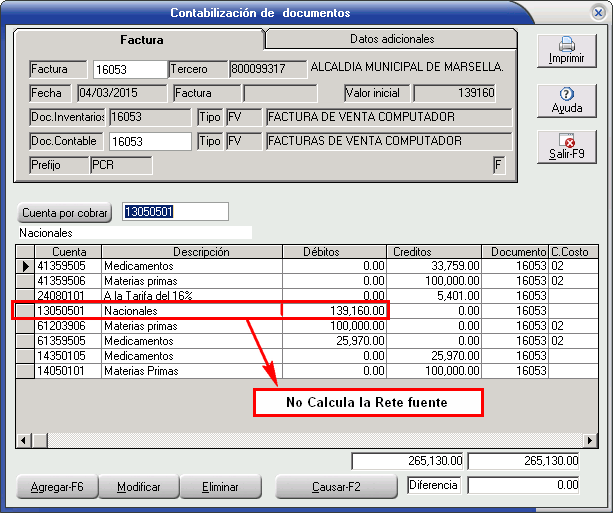Viewport: 613px width, 513px height.
Task: Click the Agregar-F6 button
Action: click(57, 487)
